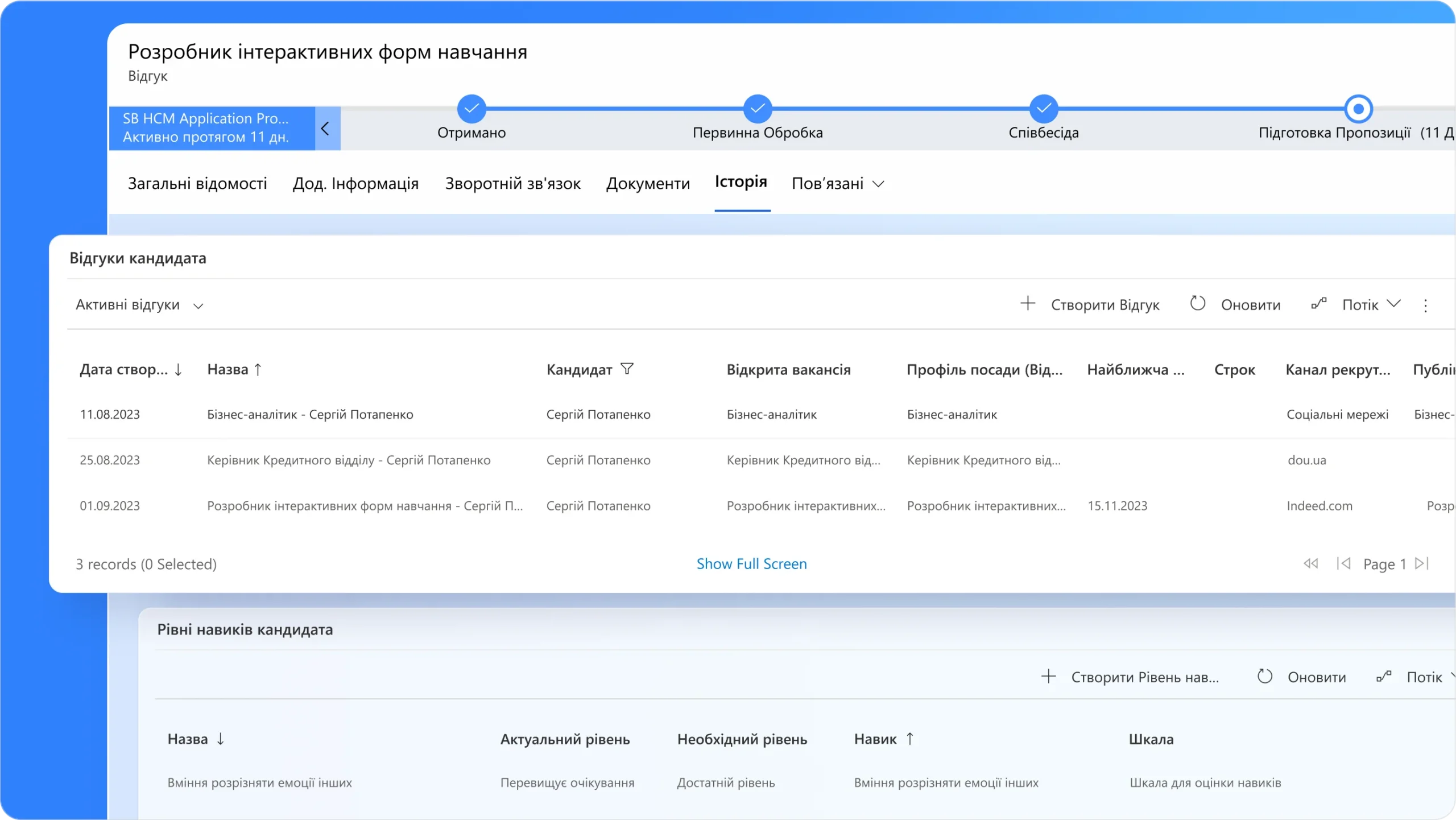Go to first page arrow icon
Screen dimensions: 1456x820
coord(1310,563)
